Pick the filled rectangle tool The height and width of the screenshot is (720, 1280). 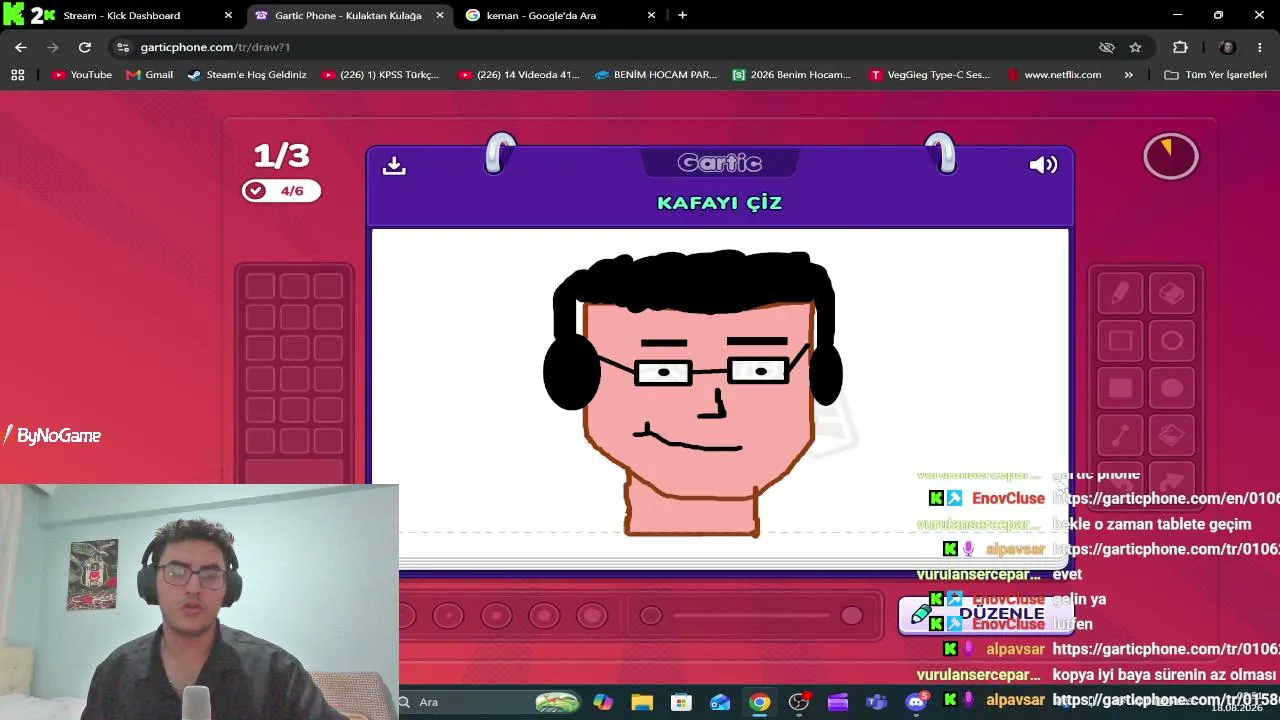pos(1120,388)
